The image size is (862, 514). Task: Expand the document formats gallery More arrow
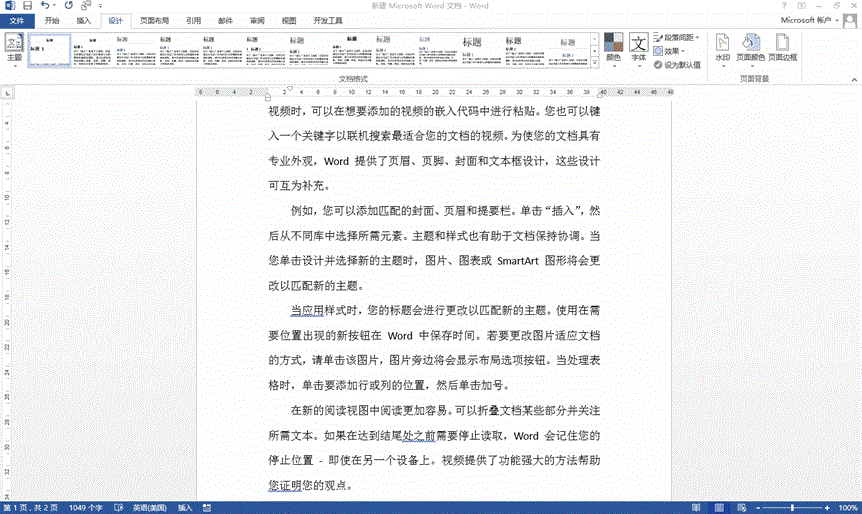coord(593,63)
